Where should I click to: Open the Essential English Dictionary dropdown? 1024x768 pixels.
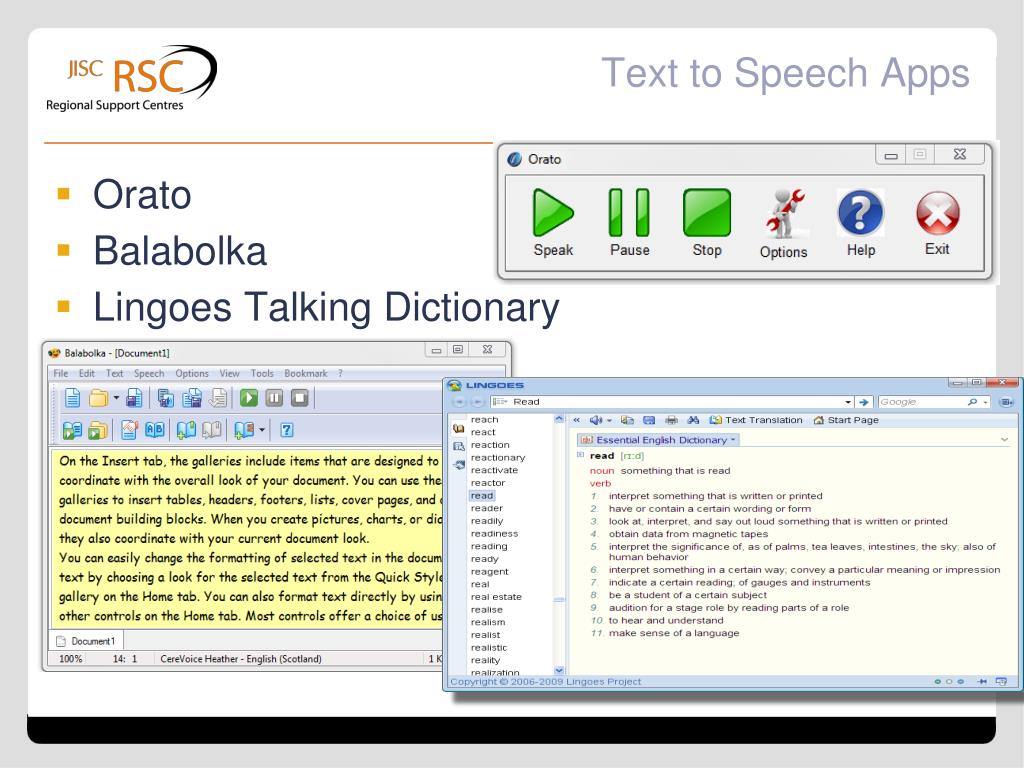click(x=658, y=440)
